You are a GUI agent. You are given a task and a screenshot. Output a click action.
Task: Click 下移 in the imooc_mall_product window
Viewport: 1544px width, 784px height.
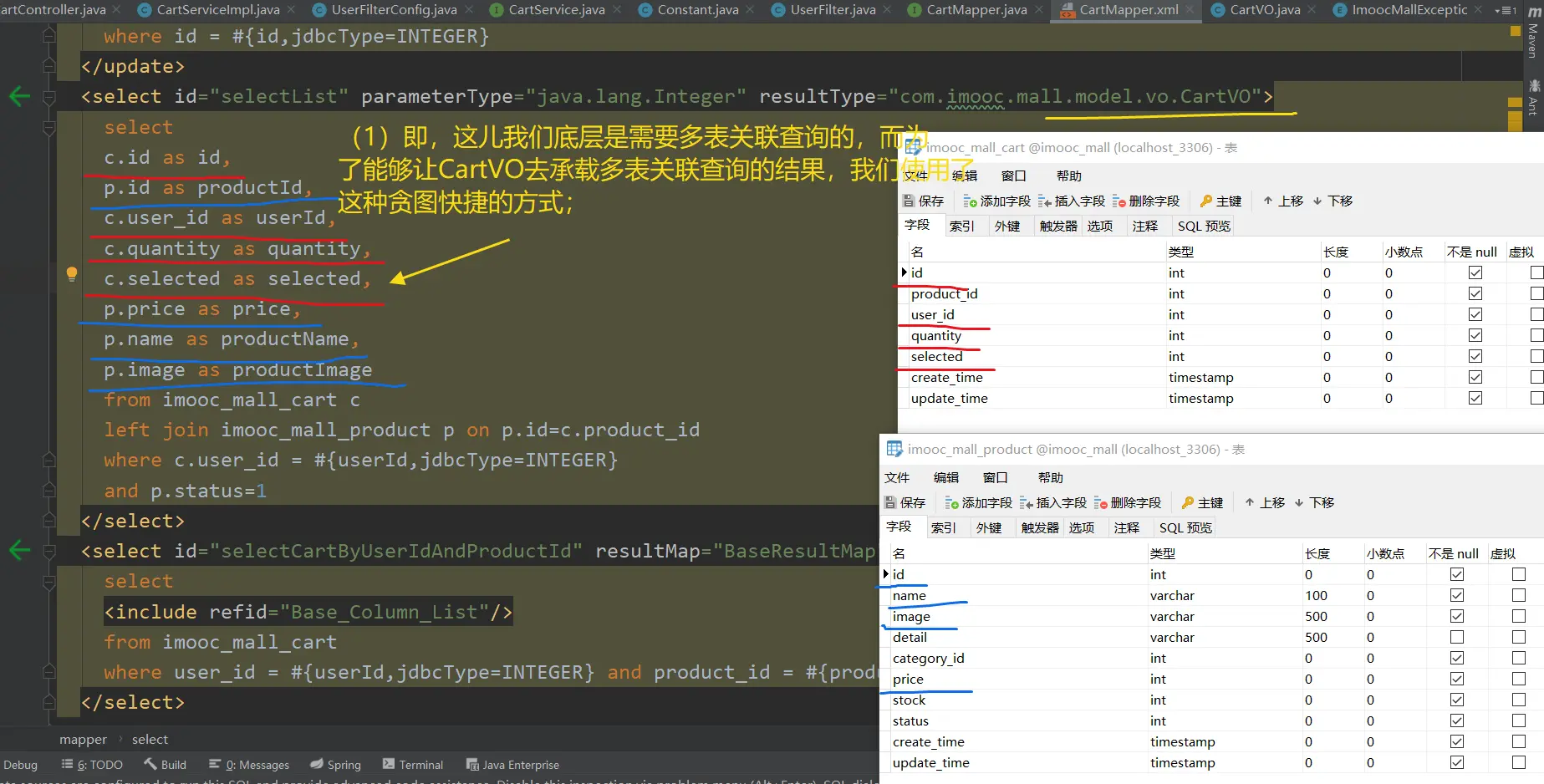tap(1314, 502)
